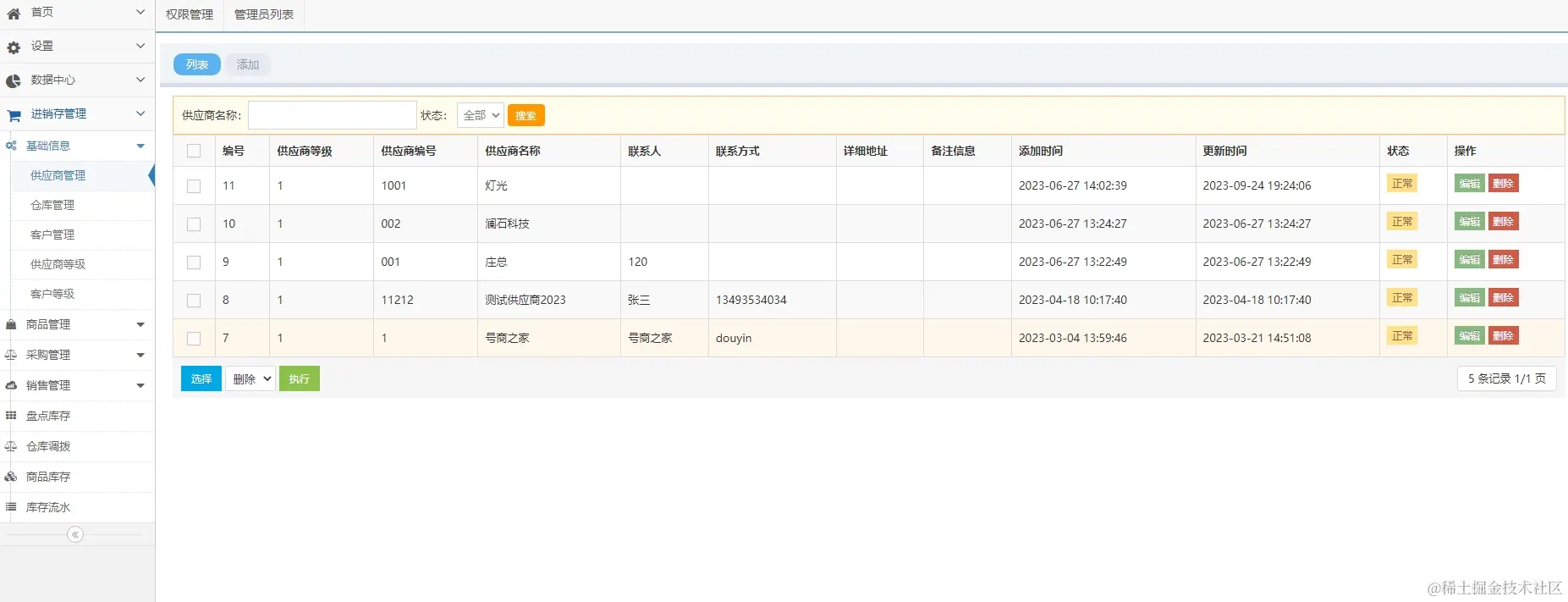
Task: Click 删除 for supplier 号商之家
Action: (1504, 336)
